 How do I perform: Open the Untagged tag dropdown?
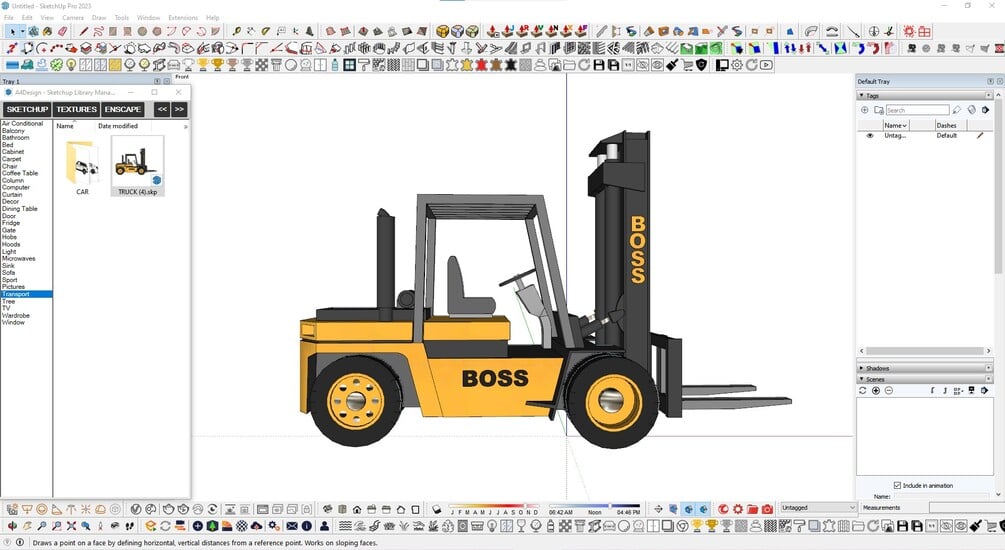coord(818,508)
